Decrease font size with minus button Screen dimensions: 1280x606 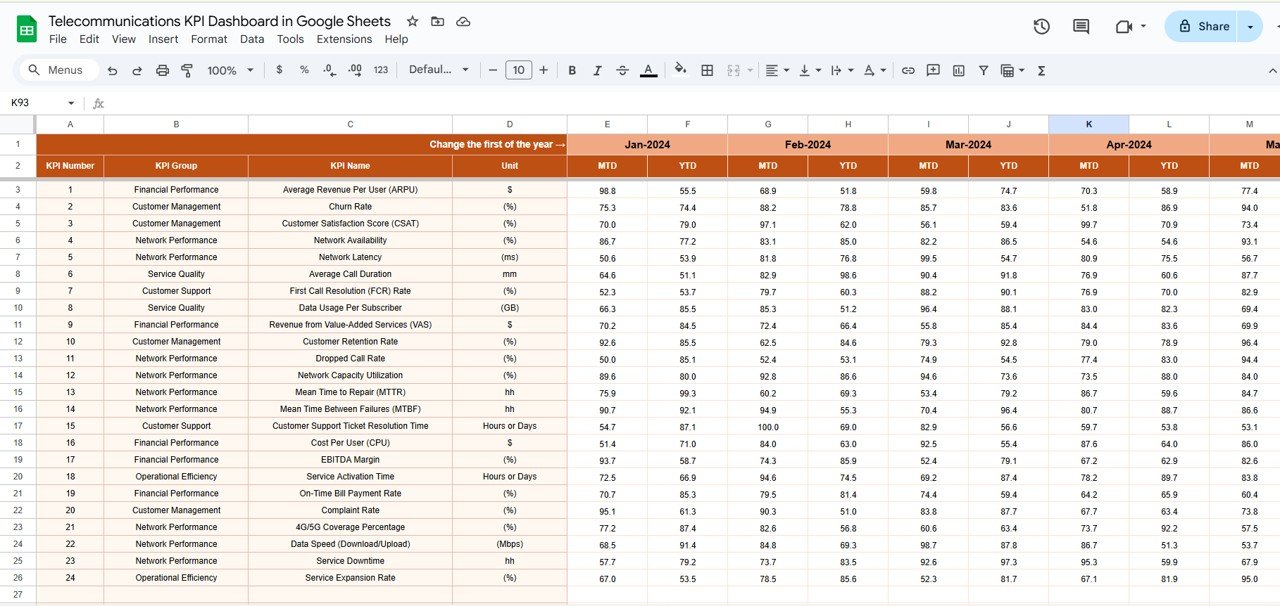coord(492,70)
